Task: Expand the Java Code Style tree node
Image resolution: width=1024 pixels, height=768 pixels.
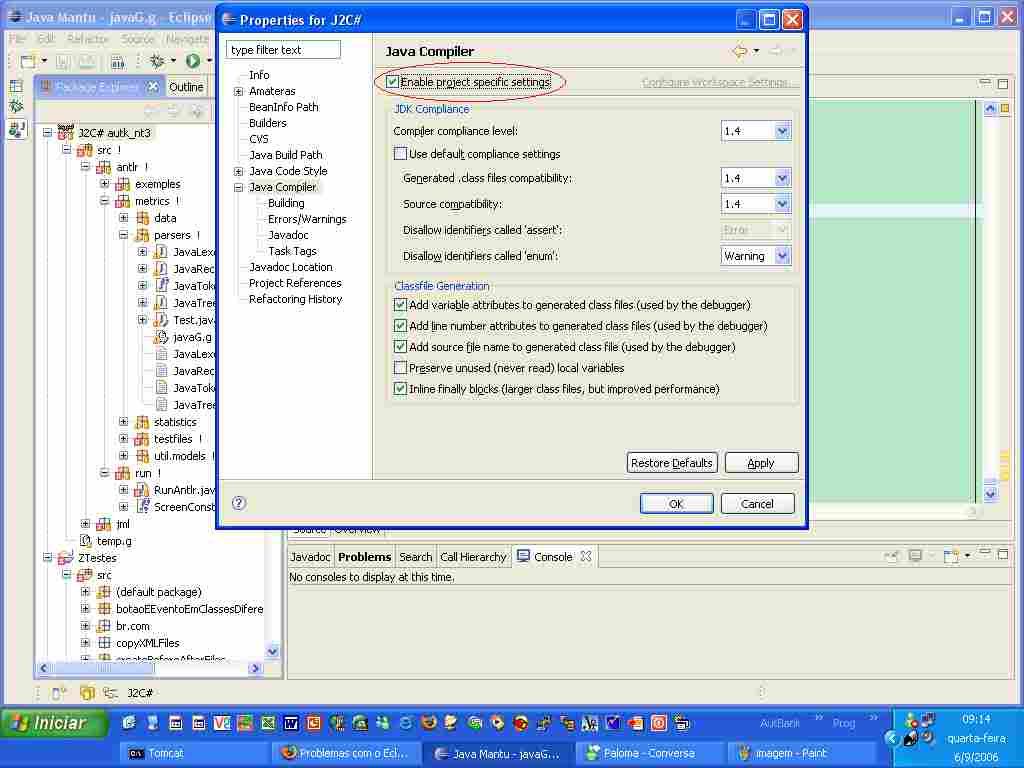Action: (239, 171)
